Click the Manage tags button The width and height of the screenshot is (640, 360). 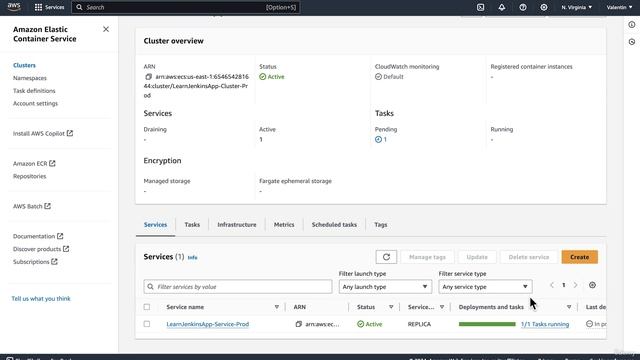tap(427, 257)
